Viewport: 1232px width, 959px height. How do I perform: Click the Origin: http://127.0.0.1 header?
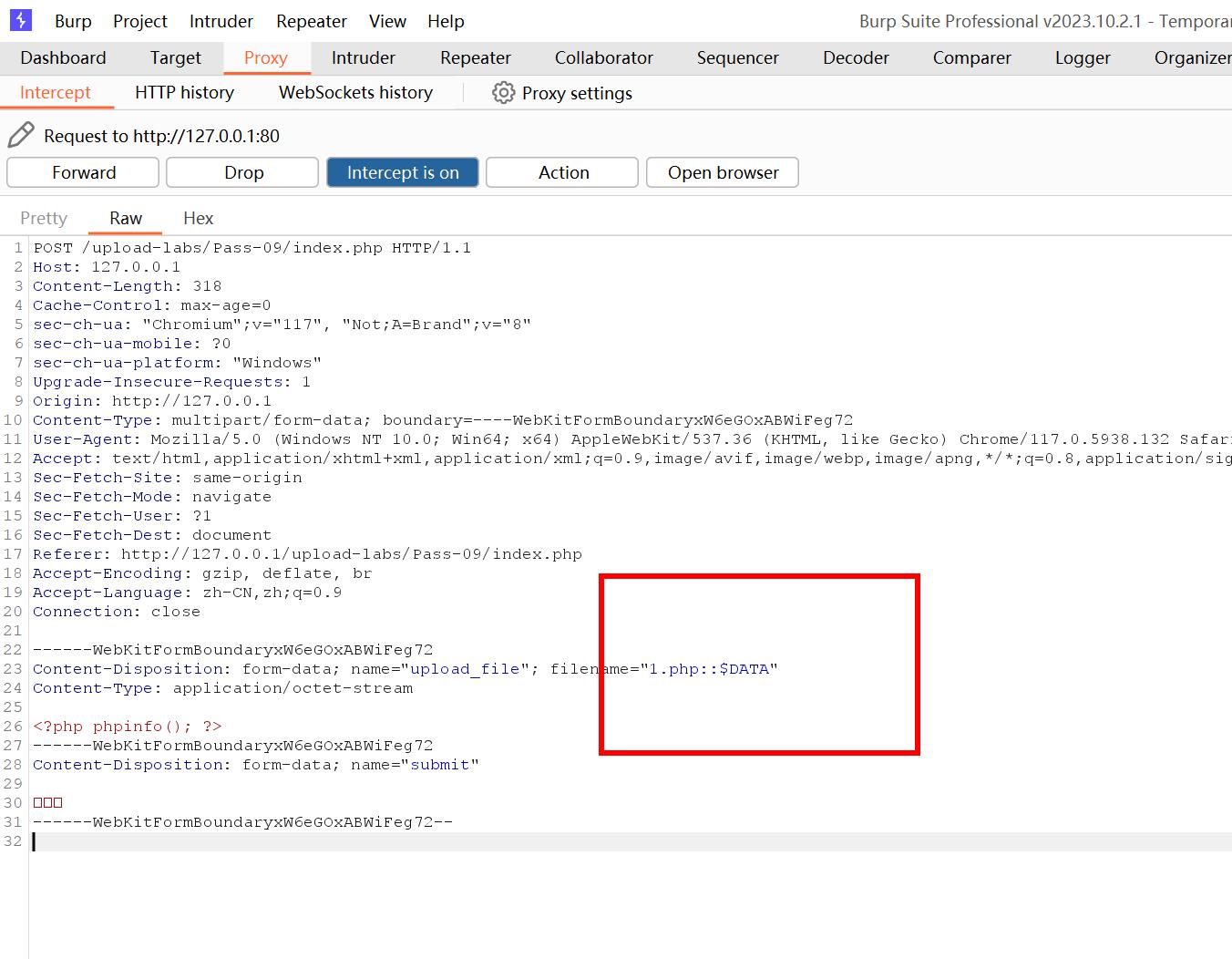152,401
